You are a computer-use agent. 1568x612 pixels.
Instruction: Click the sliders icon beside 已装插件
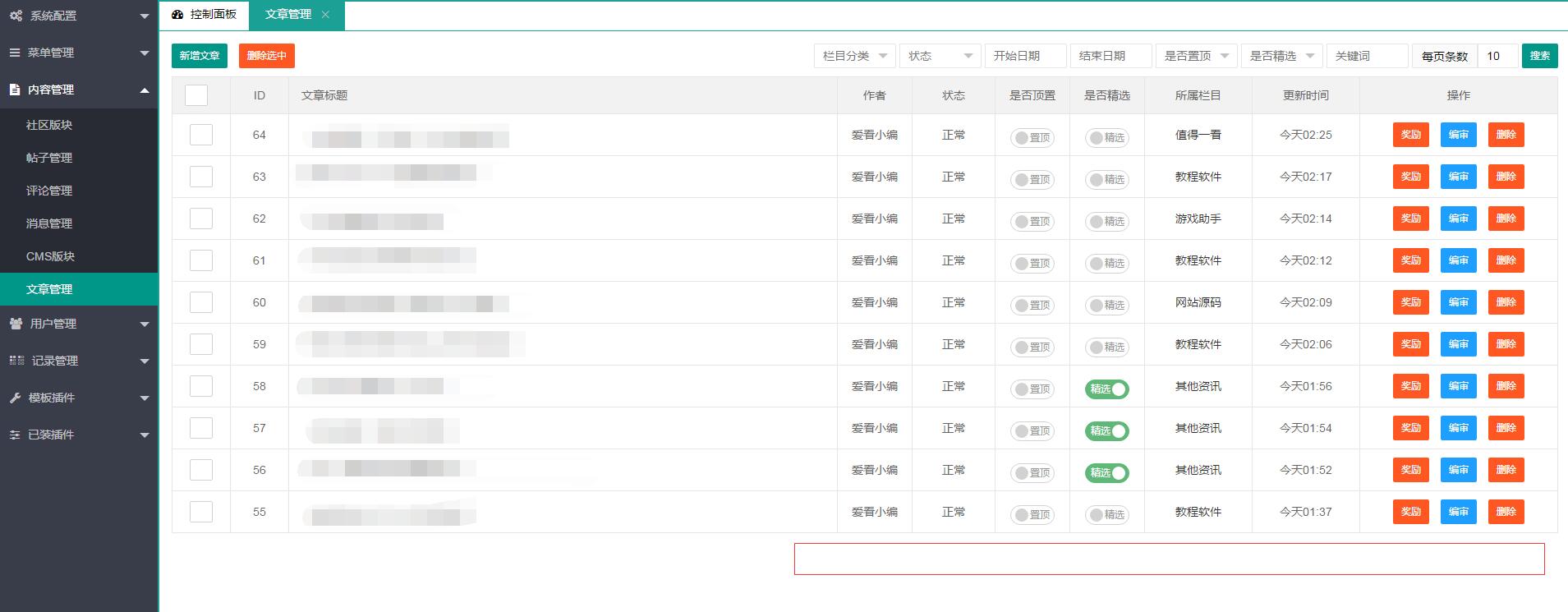click(15, 435)
